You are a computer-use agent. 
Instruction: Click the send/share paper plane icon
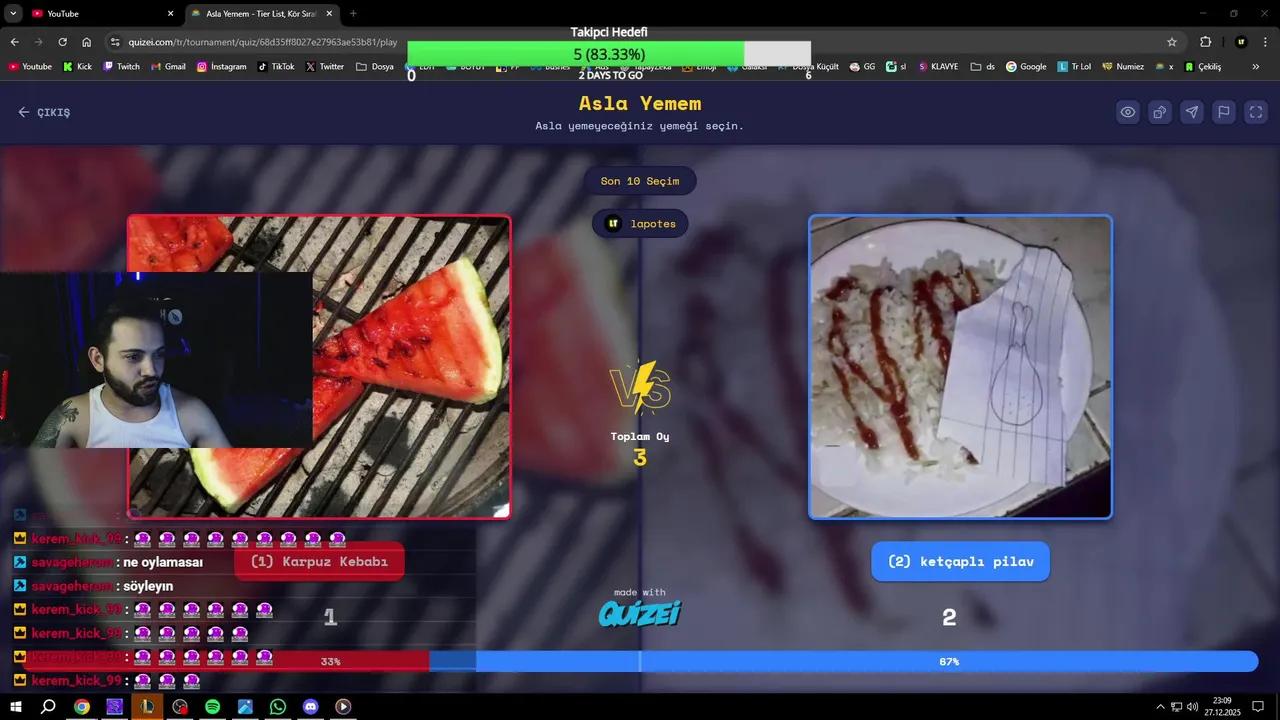click(1192, 112)
